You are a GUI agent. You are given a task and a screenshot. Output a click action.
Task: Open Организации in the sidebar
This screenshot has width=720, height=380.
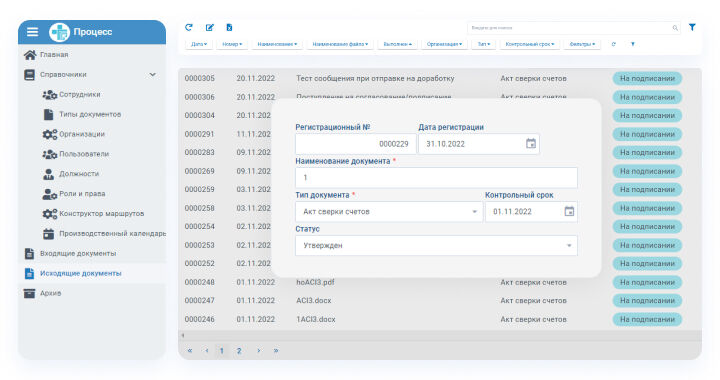(82, 134)
